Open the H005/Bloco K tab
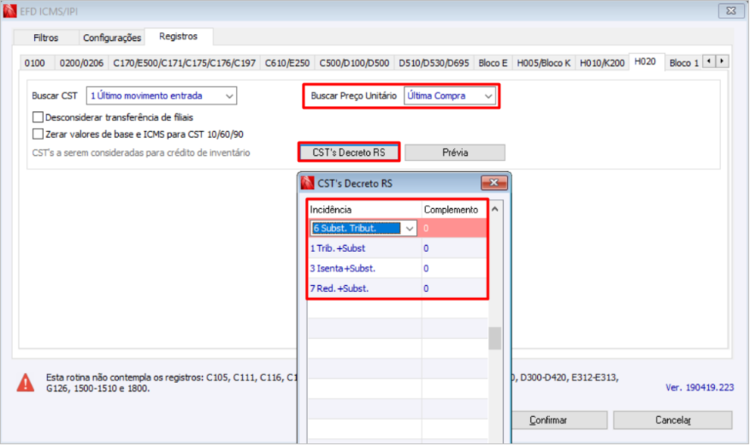The height and width of the screenshot is (446, 750). (543, 63)
